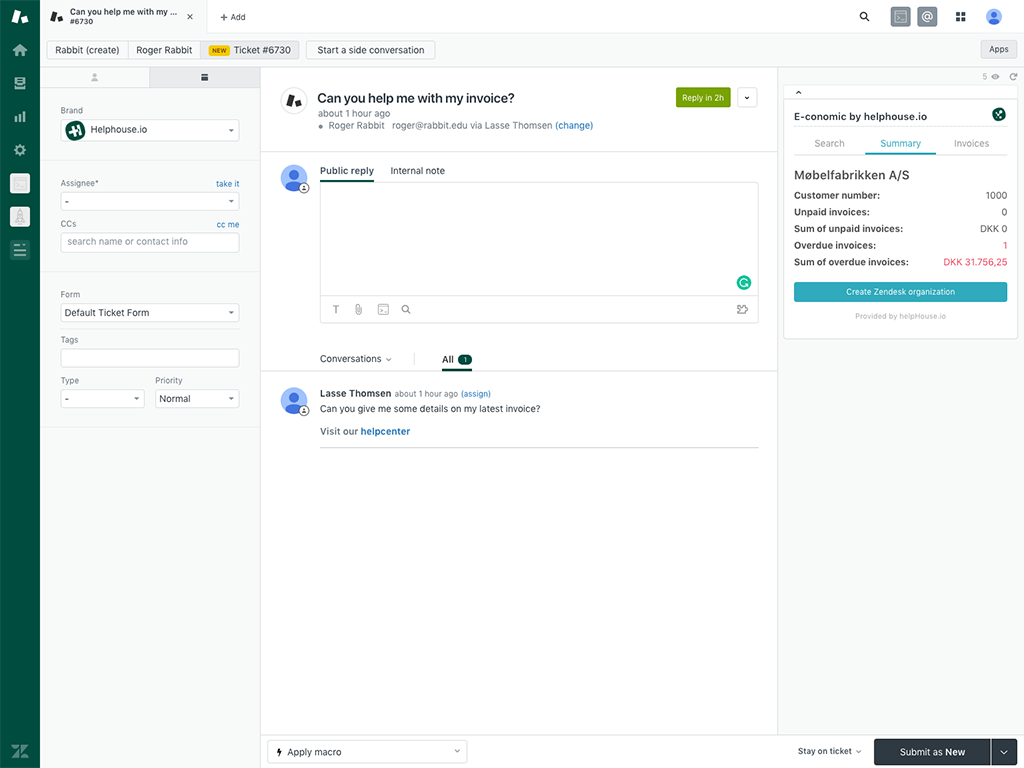
Task: Switch to Internal note tab
Action: [x=417, y=171]
